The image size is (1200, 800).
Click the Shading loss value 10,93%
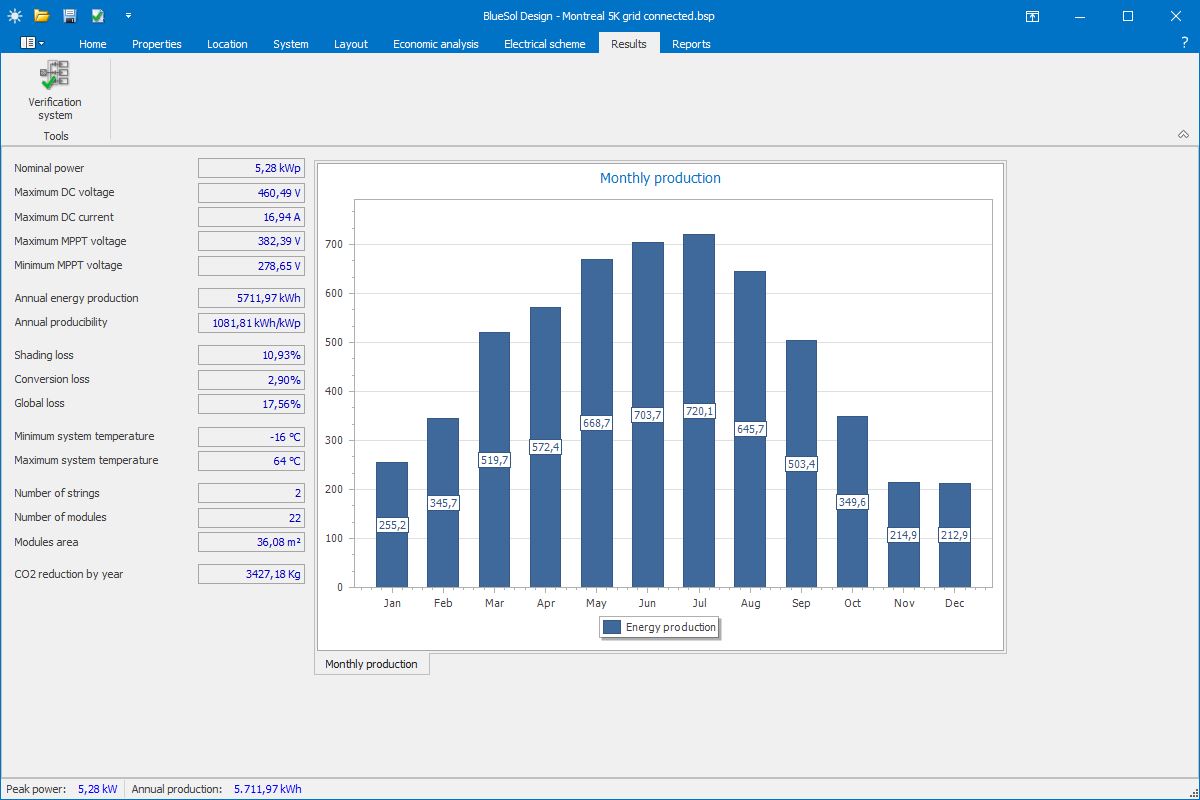251,355
